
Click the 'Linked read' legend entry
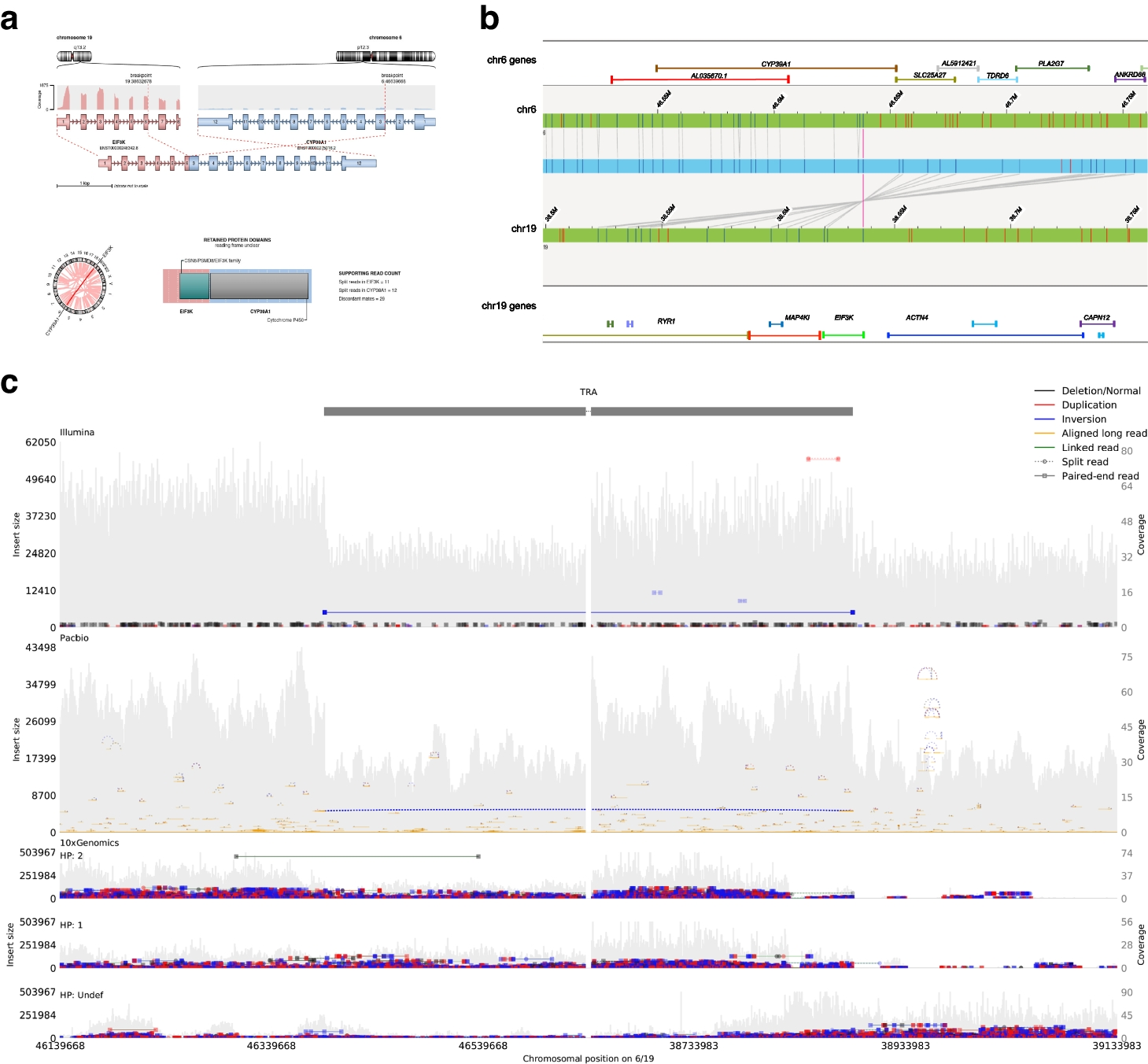[x=1076, y=448]
